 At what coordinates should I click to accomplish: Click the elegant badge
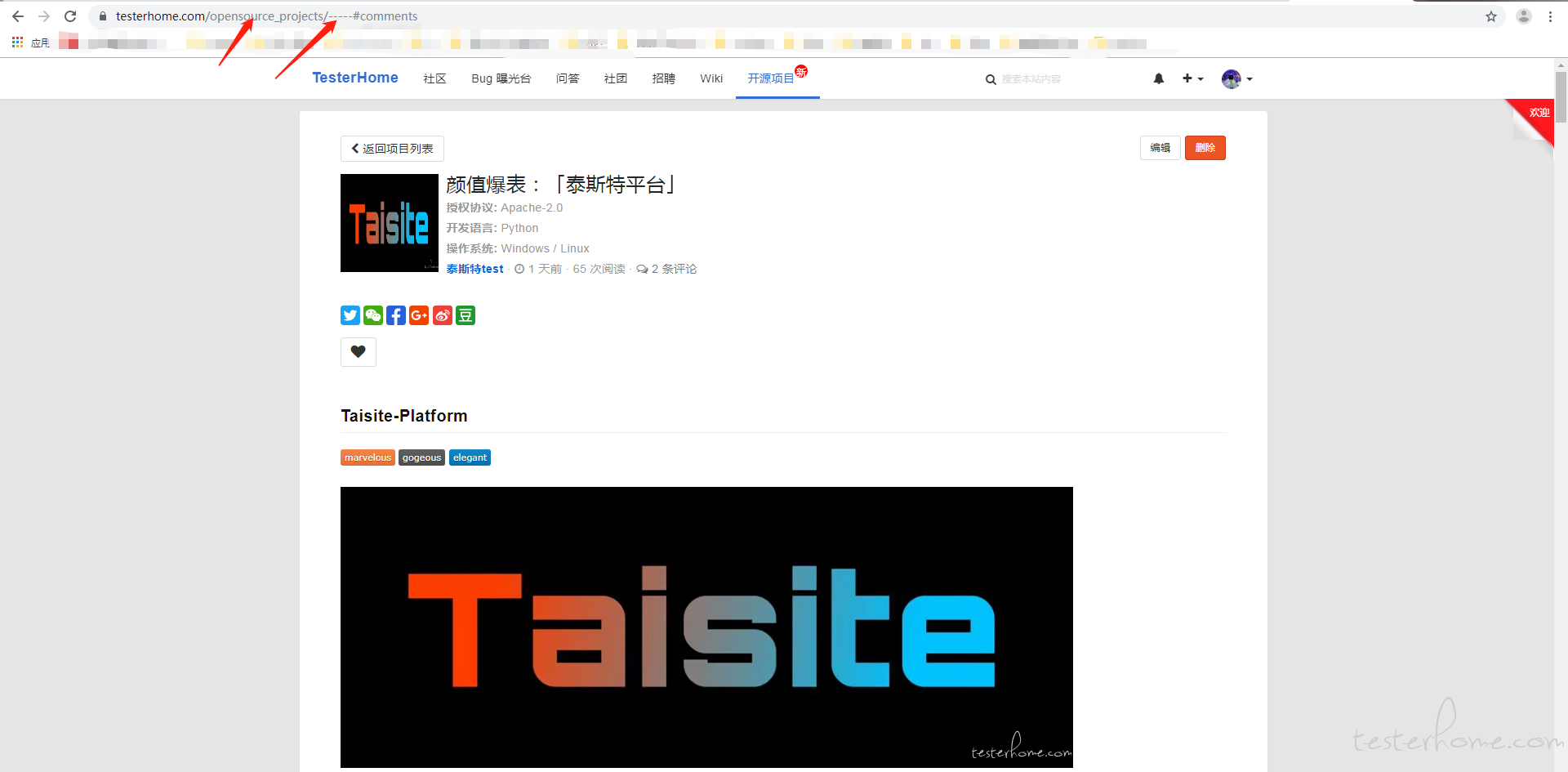(470, 457)
